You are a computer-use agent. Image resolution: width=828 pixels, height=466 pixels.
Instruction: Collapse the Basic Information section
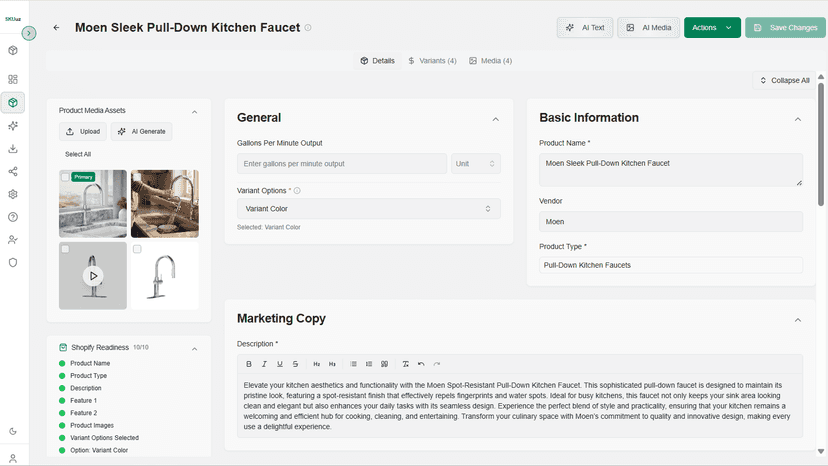point(797,119)
